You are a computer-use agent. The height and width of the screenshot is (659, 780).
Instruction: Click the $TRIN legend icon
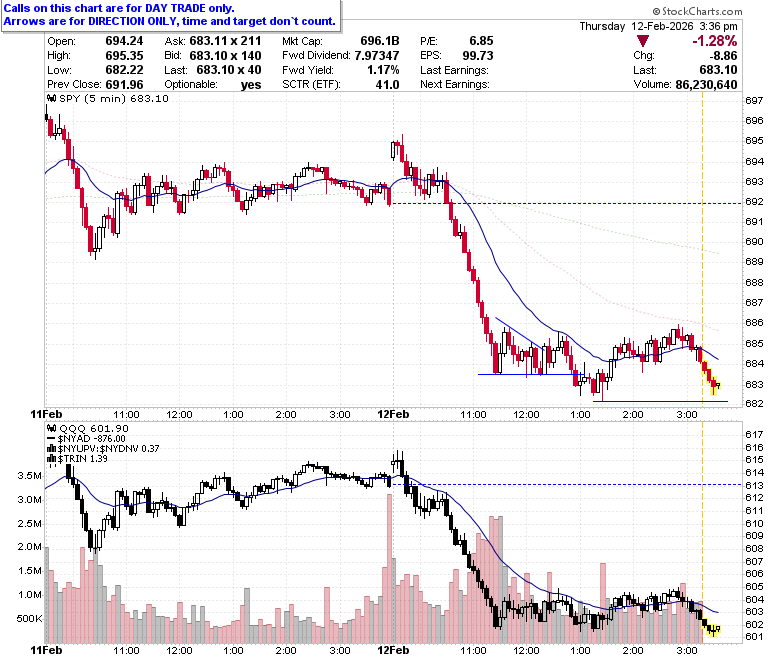pyautogui.click(x=51, y=459)
